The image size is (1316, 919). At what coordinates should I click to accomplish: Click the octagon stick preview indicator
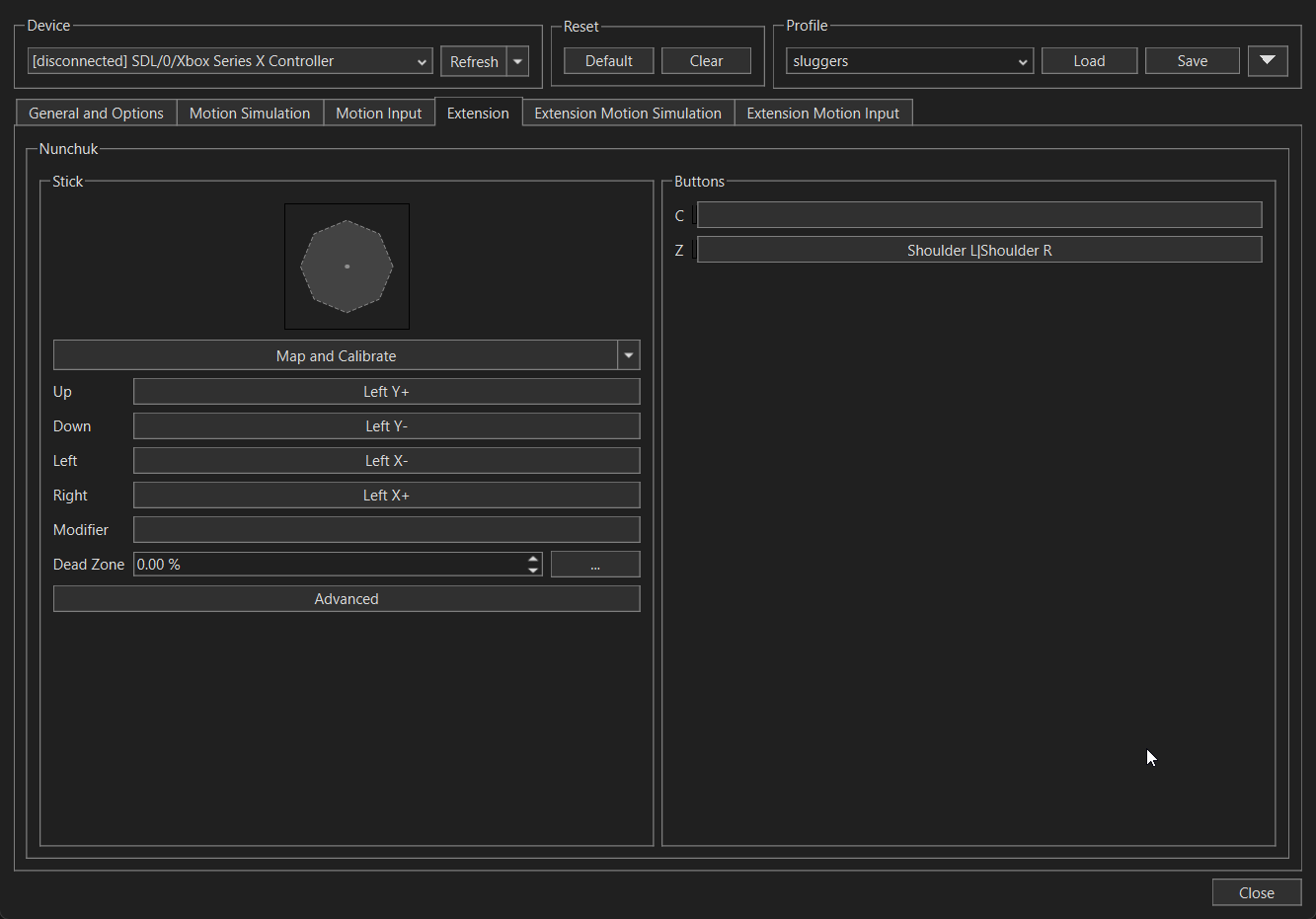[x=347, y=267]
